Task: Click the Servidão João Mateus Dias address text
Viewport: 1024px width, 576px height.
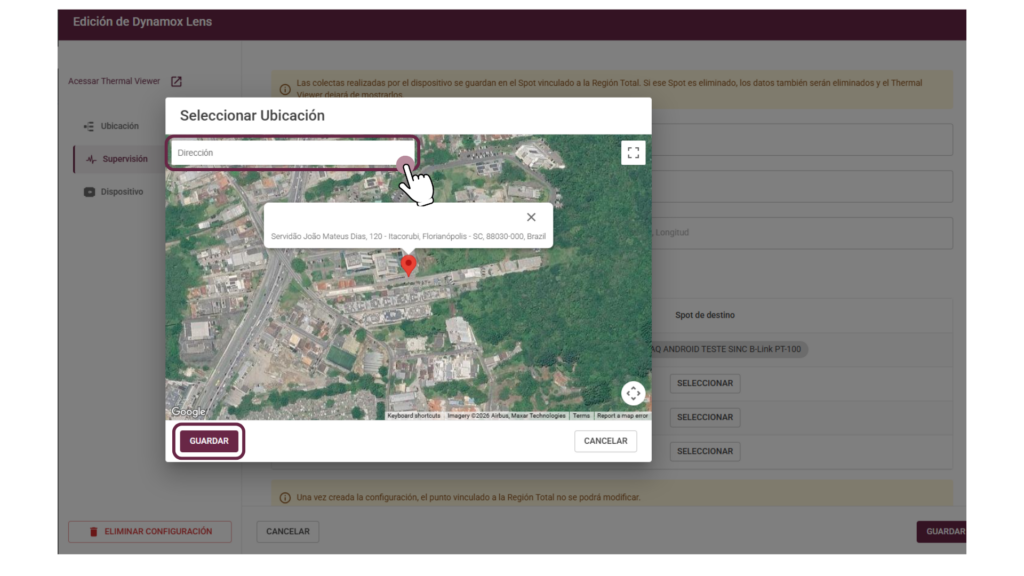Action: coord(408,236)
